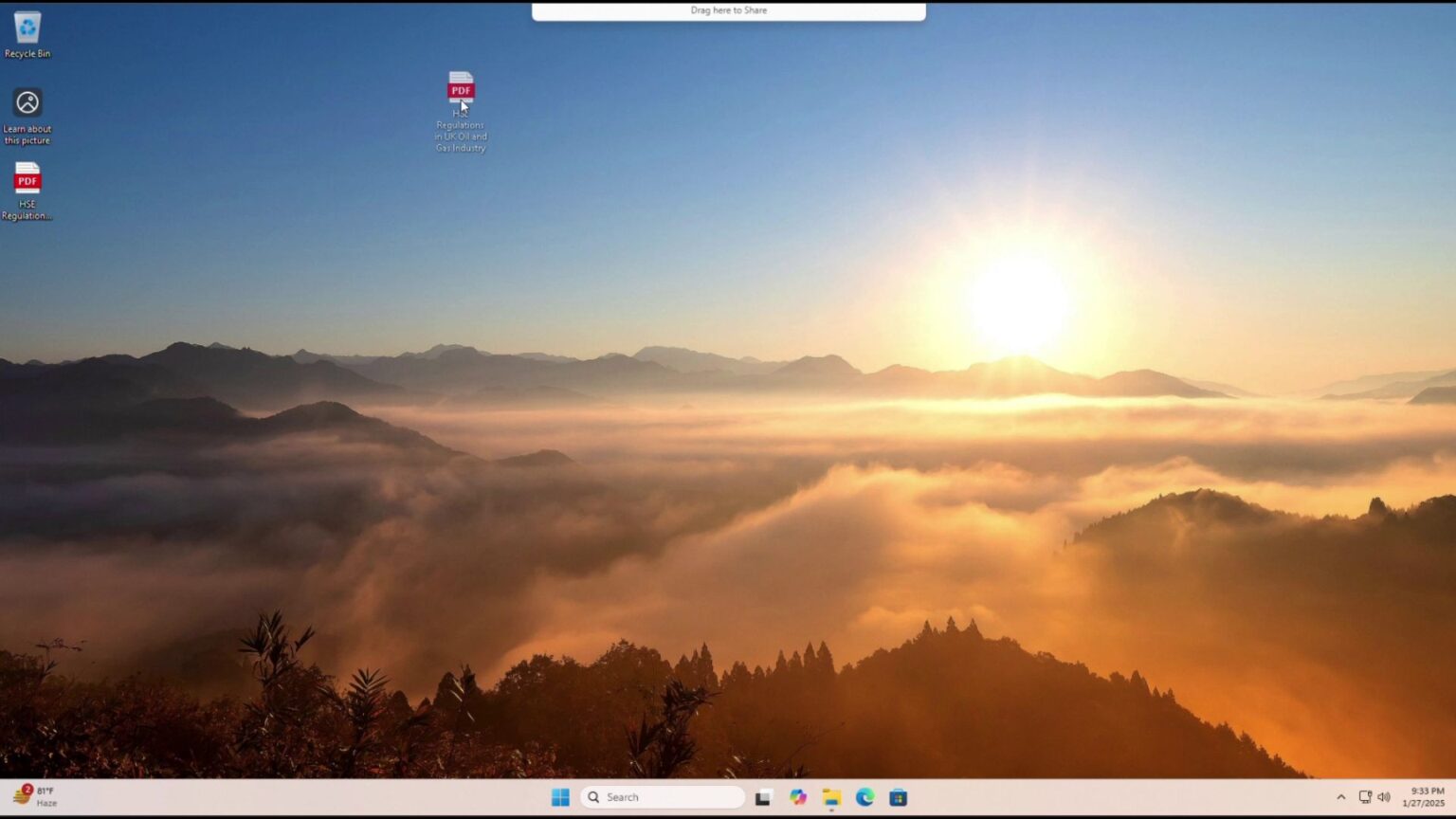
Task: Click the date 1/27/2025 in taskbar
Action: point(1423,804)
